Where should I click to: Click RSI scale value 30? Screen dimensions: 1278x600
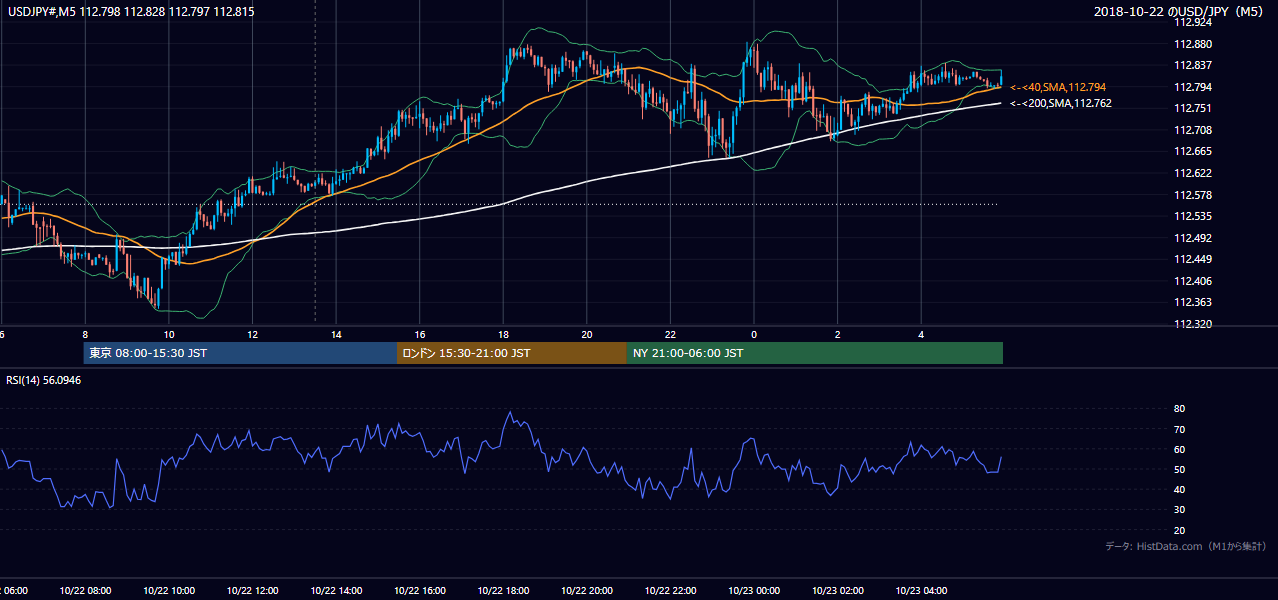click(x=1179, y=510)
